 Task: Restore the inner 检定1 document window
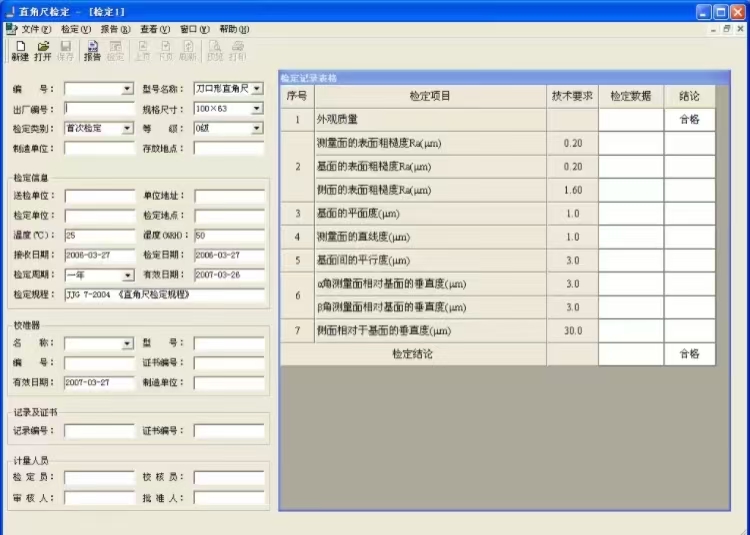point(727,29)
